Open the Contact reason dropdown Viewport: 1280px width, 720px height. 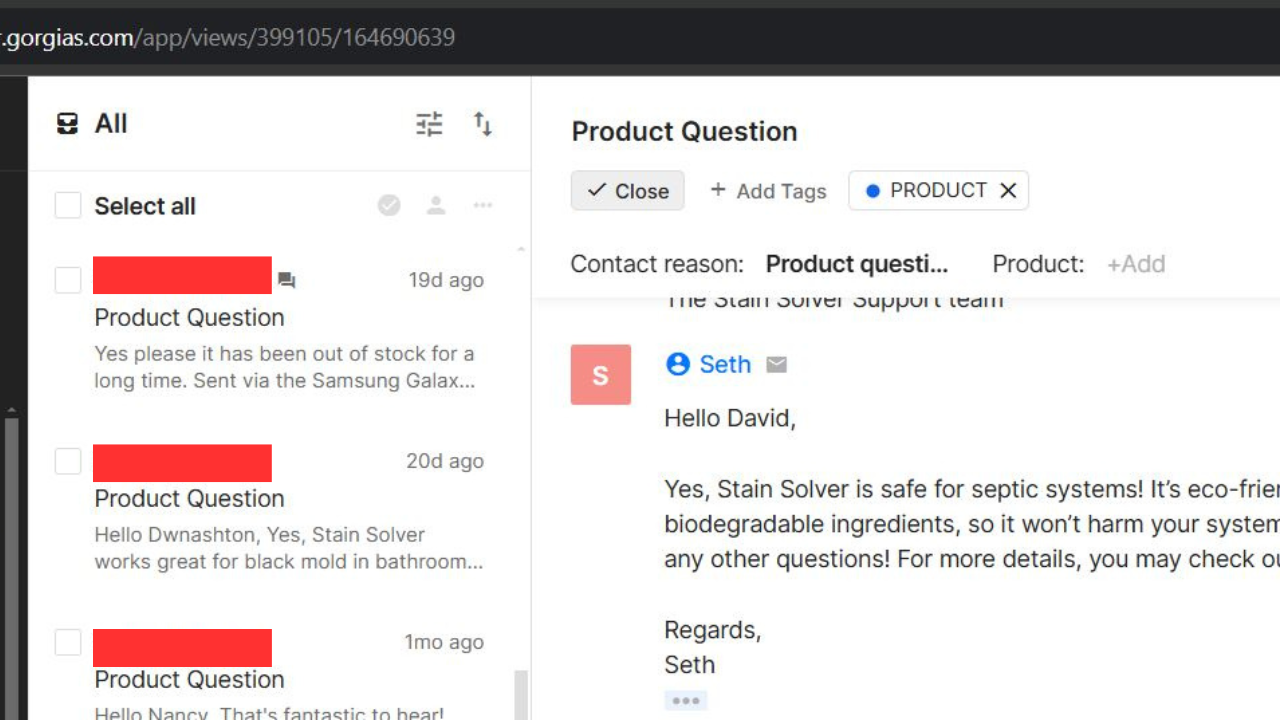point(856,264)
